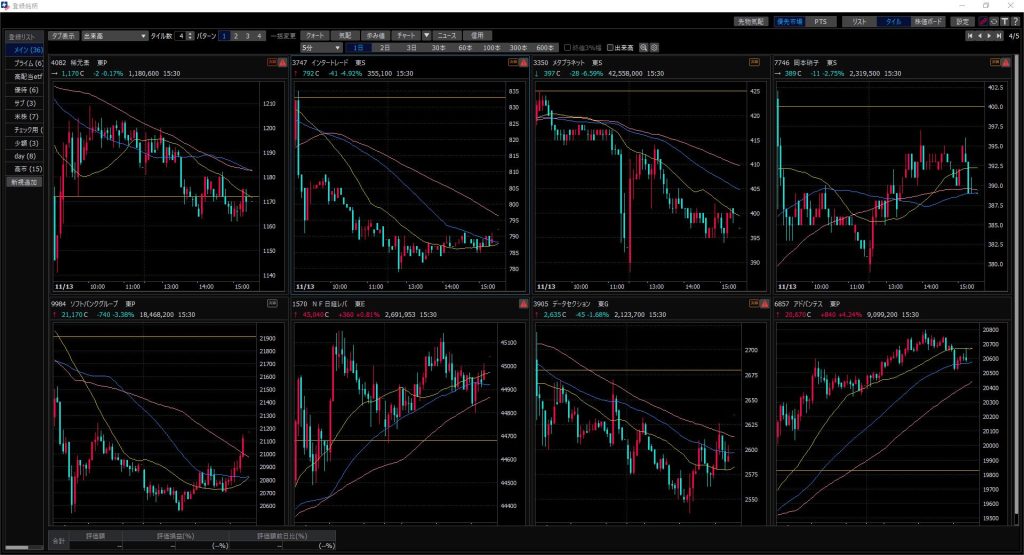Increase tile count with タイル数 stepper
The width and height of the screenshot is (1024, 555).
point(189,33)
